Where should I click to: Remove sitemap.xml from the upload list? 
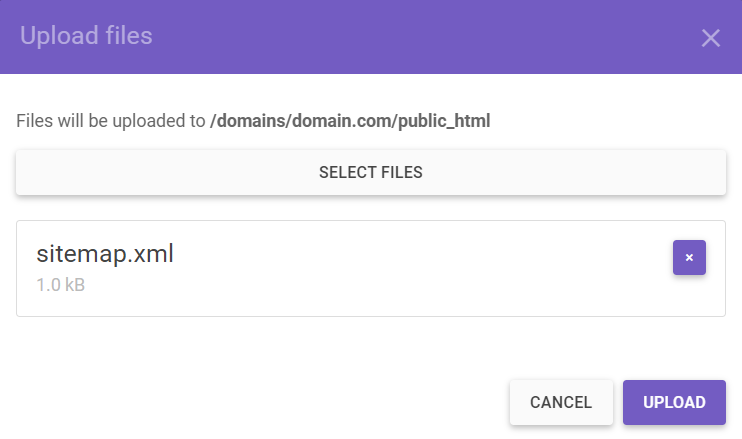689,257
